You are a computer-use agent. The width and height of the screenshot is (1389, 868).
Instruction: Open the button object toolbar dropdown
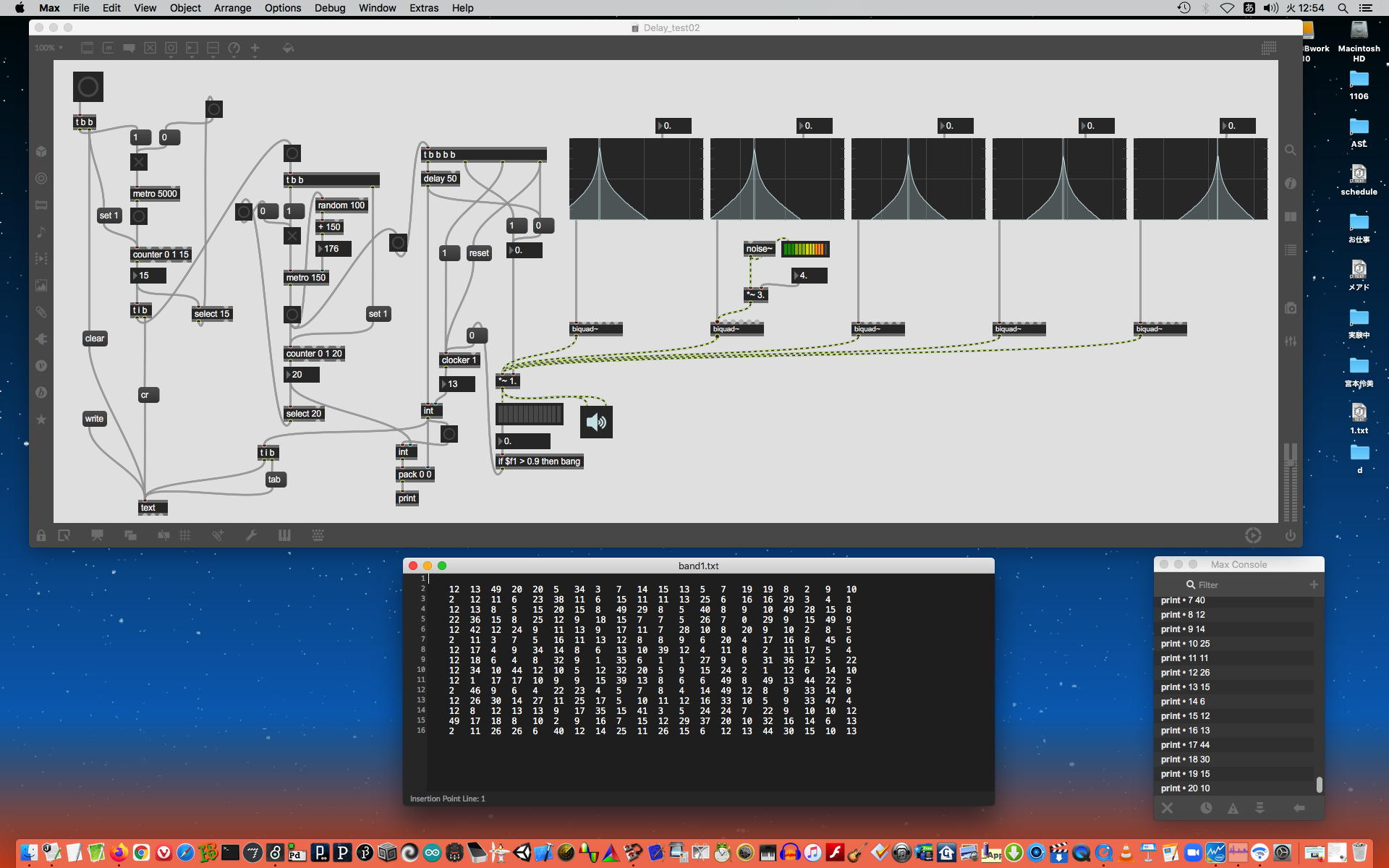pyautogui.click(x=171, y=48)
